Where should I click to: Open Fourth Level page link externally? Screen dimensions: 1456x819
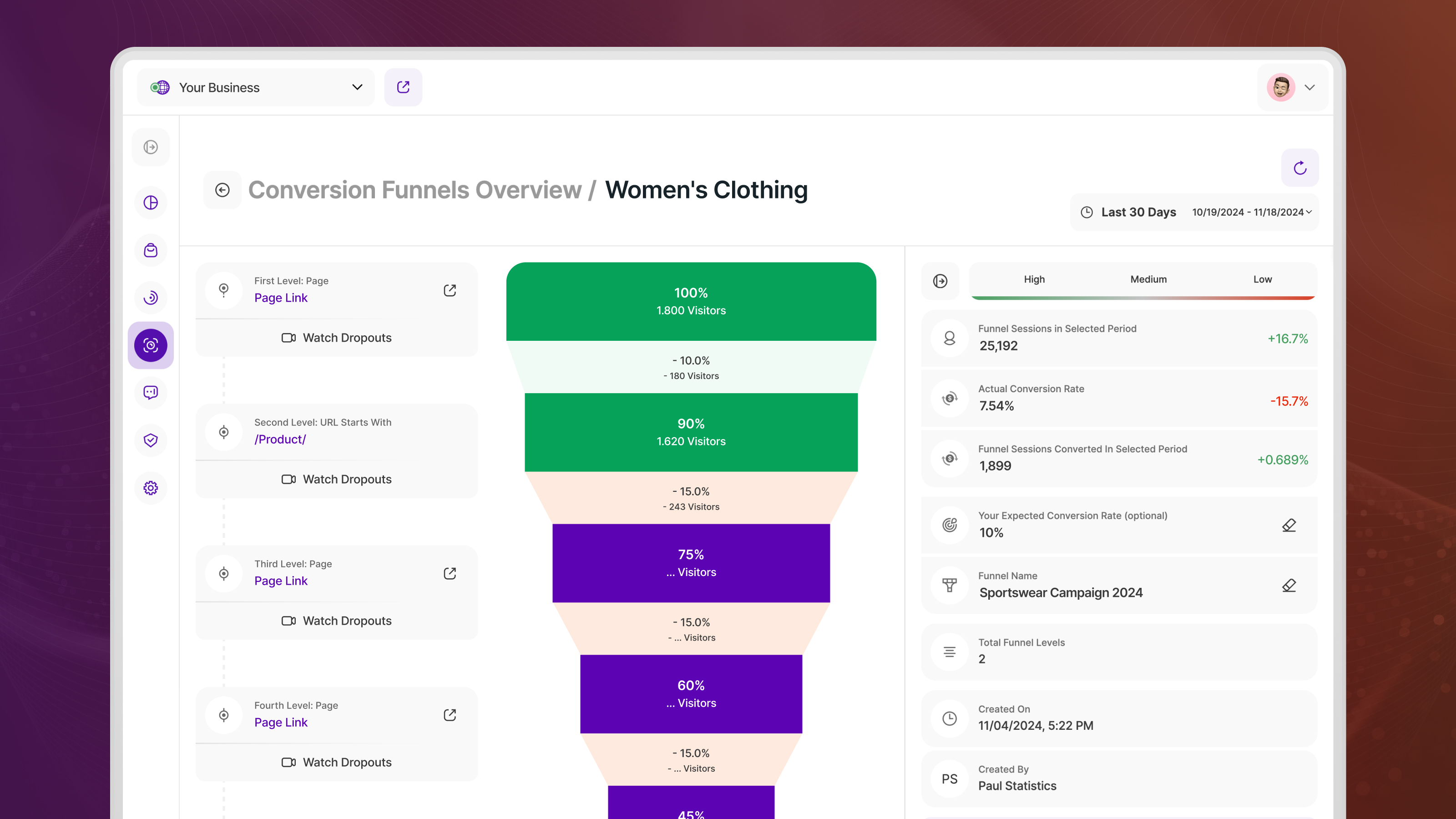[x=450, y=714]
